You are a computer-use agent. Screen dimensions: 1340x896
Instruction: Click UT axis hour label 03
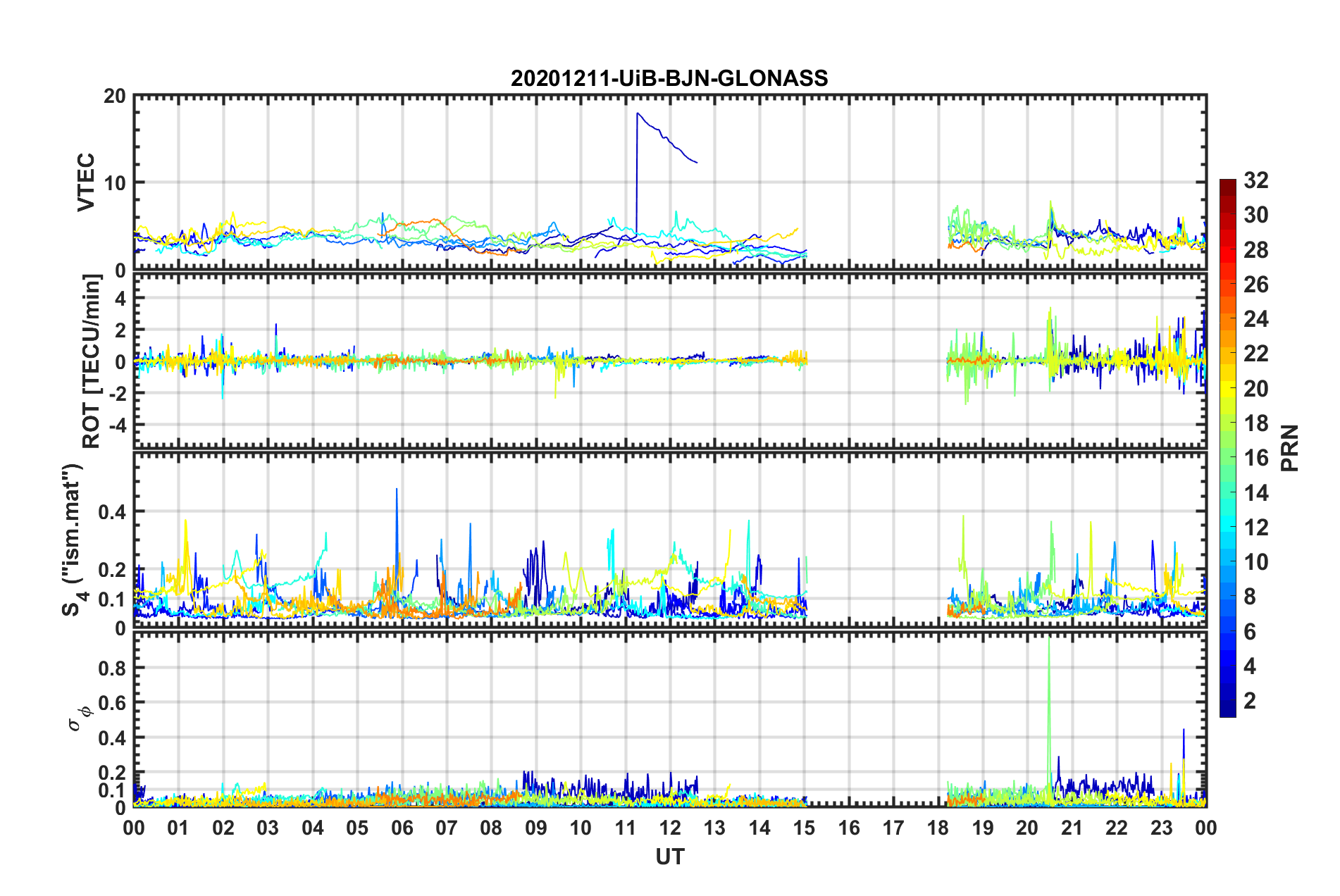268,828
